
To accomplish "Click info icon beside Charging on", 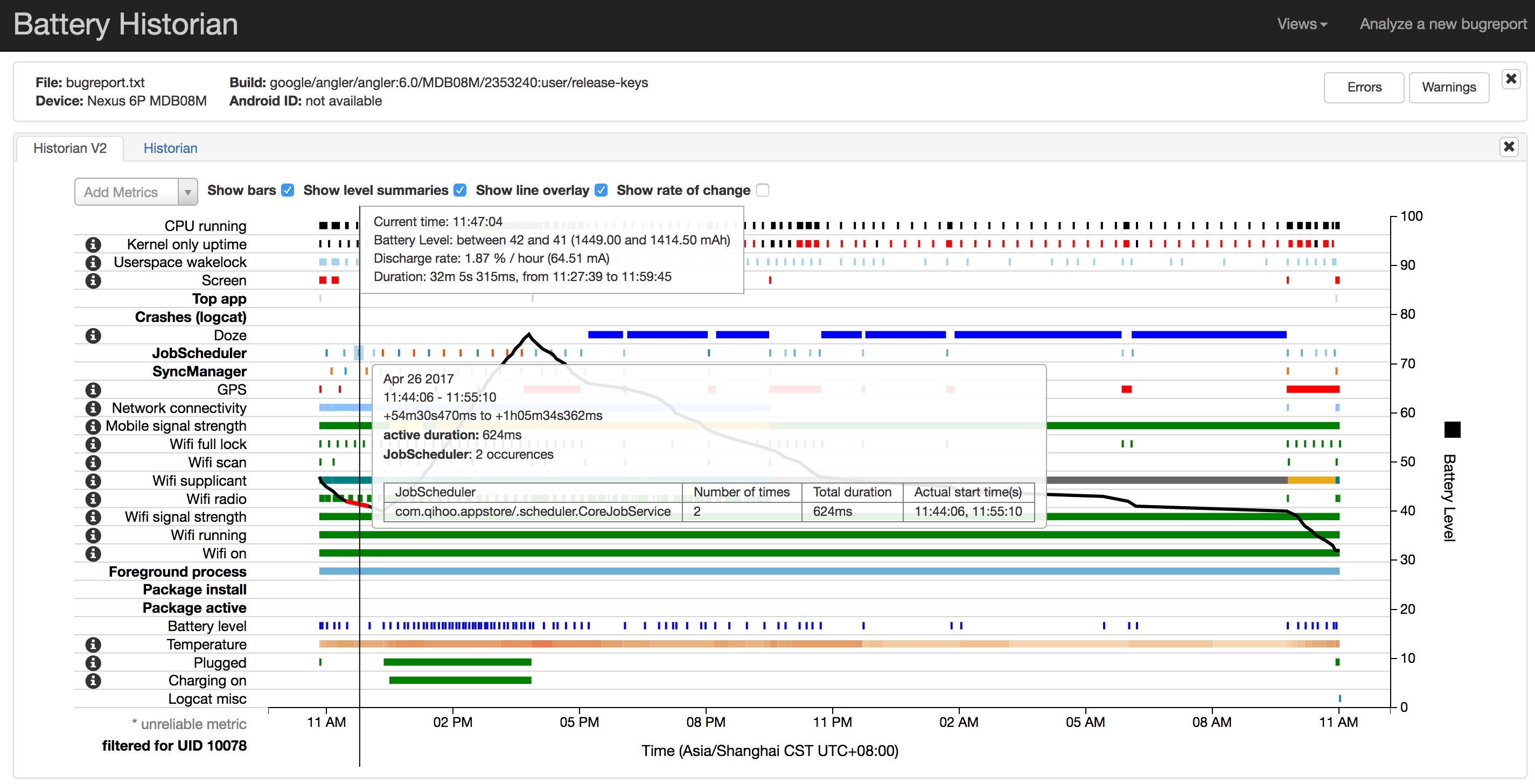I will click(93, 681).
